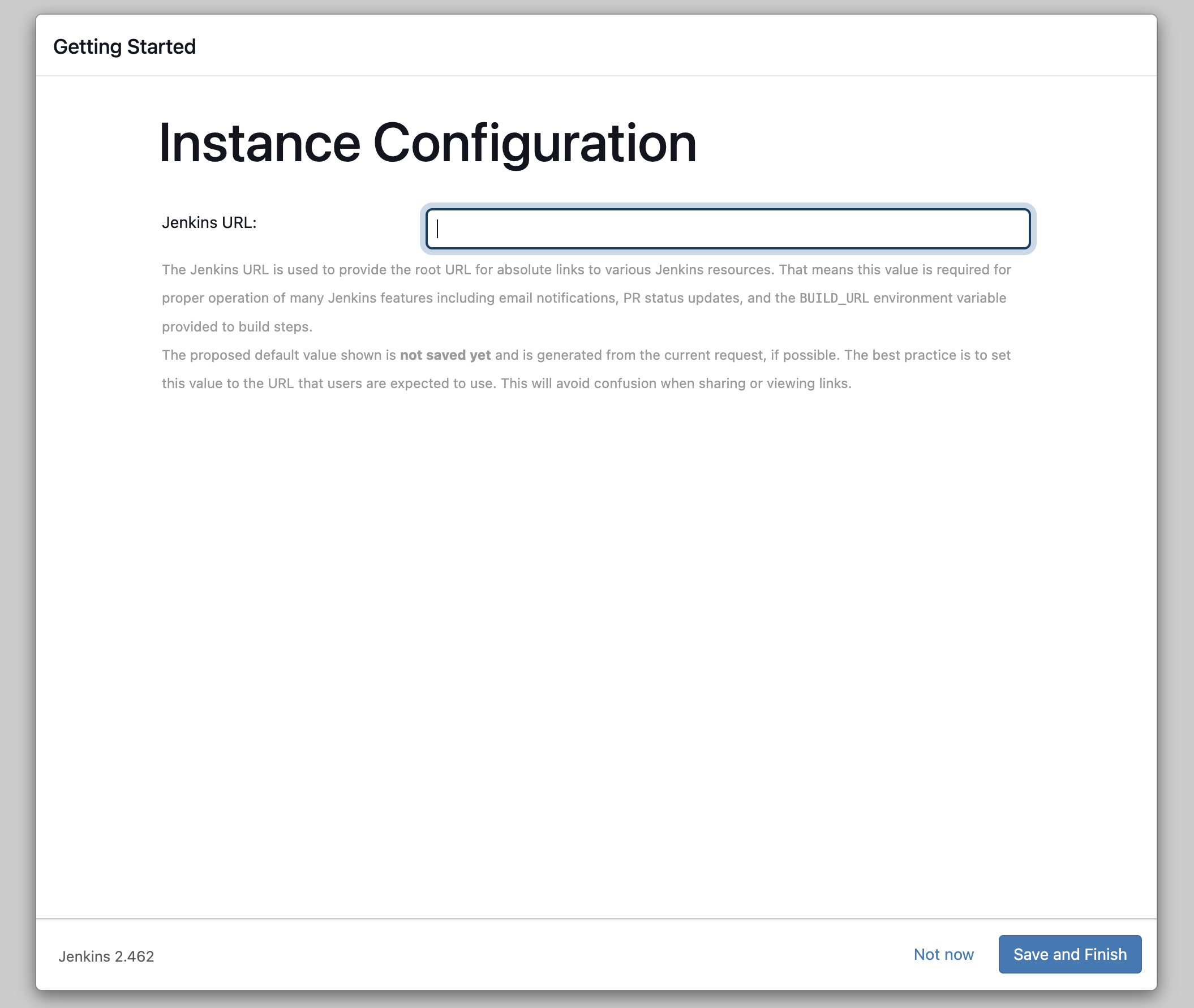Click the bold 'not saved yet' text
The height and width of the screenshot is (1008, 1194).
click(445, 355)
